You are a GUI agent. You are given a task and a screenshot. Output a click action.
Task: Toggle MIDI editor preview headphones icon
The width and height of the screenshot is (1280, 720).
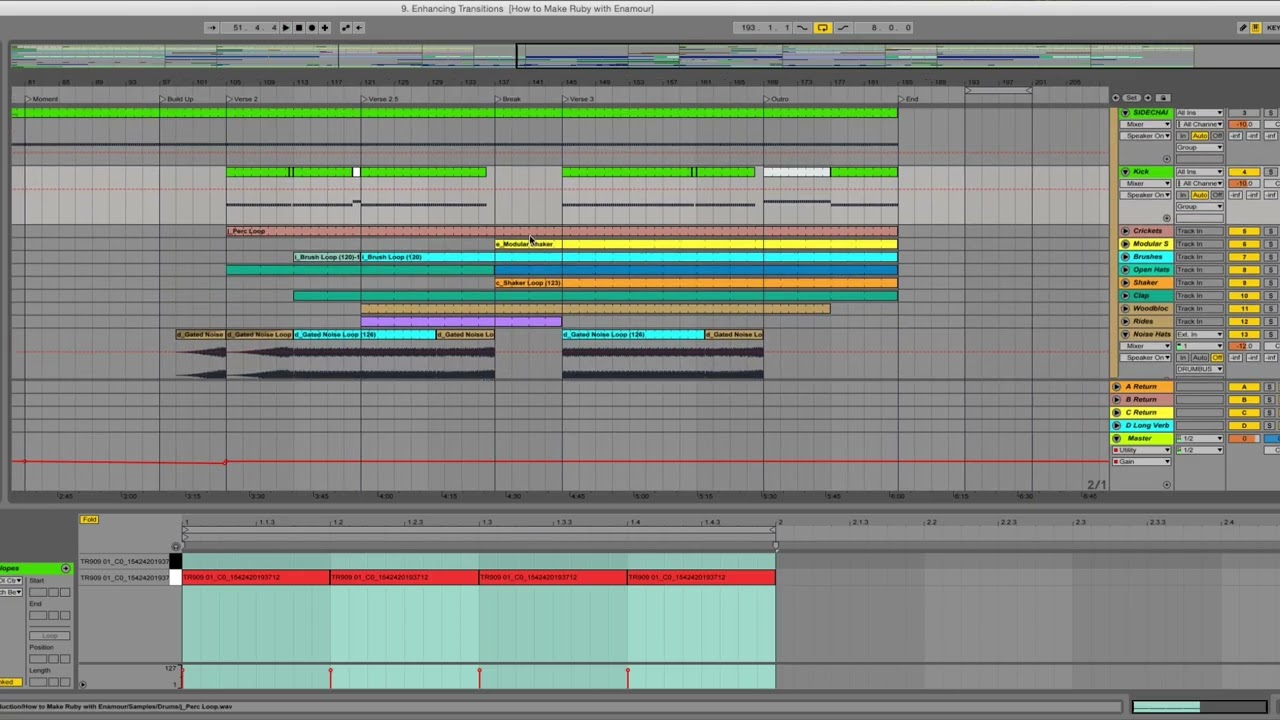(177, 546)
